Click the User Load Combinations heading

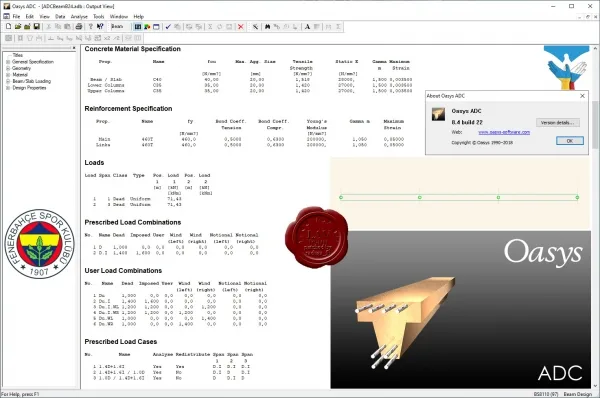[x=123, y=271]
